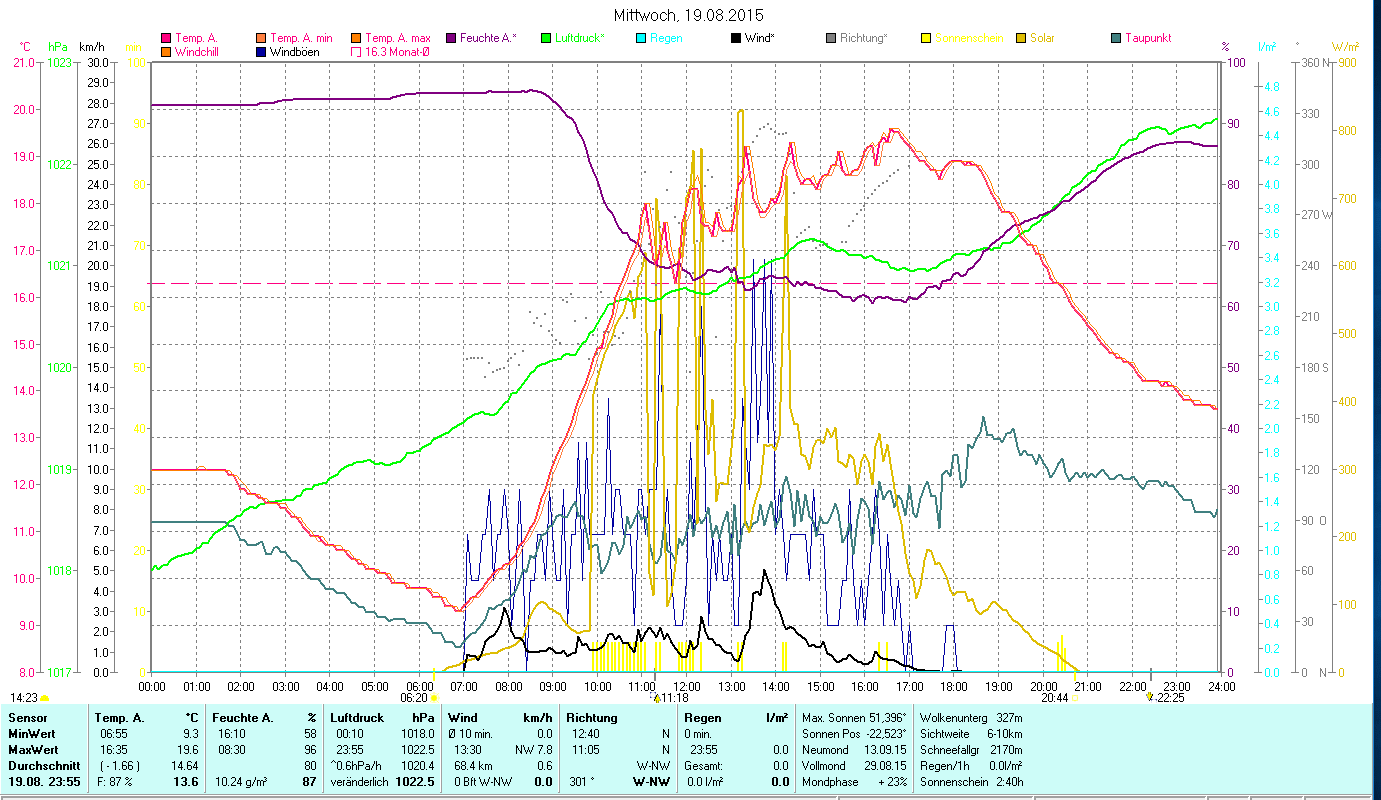
Task: Click the 0 Bft W-NW wind reading
Action: (481, 782)
